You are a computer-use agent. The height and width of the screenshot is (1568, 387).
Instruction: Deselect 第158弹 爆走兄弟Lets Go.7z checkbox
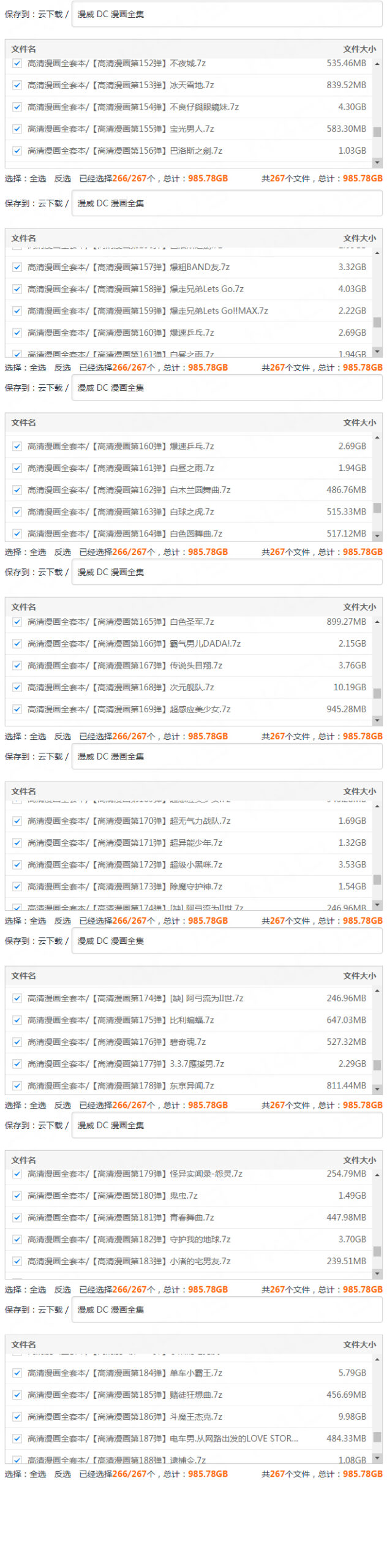pos(17,289)
